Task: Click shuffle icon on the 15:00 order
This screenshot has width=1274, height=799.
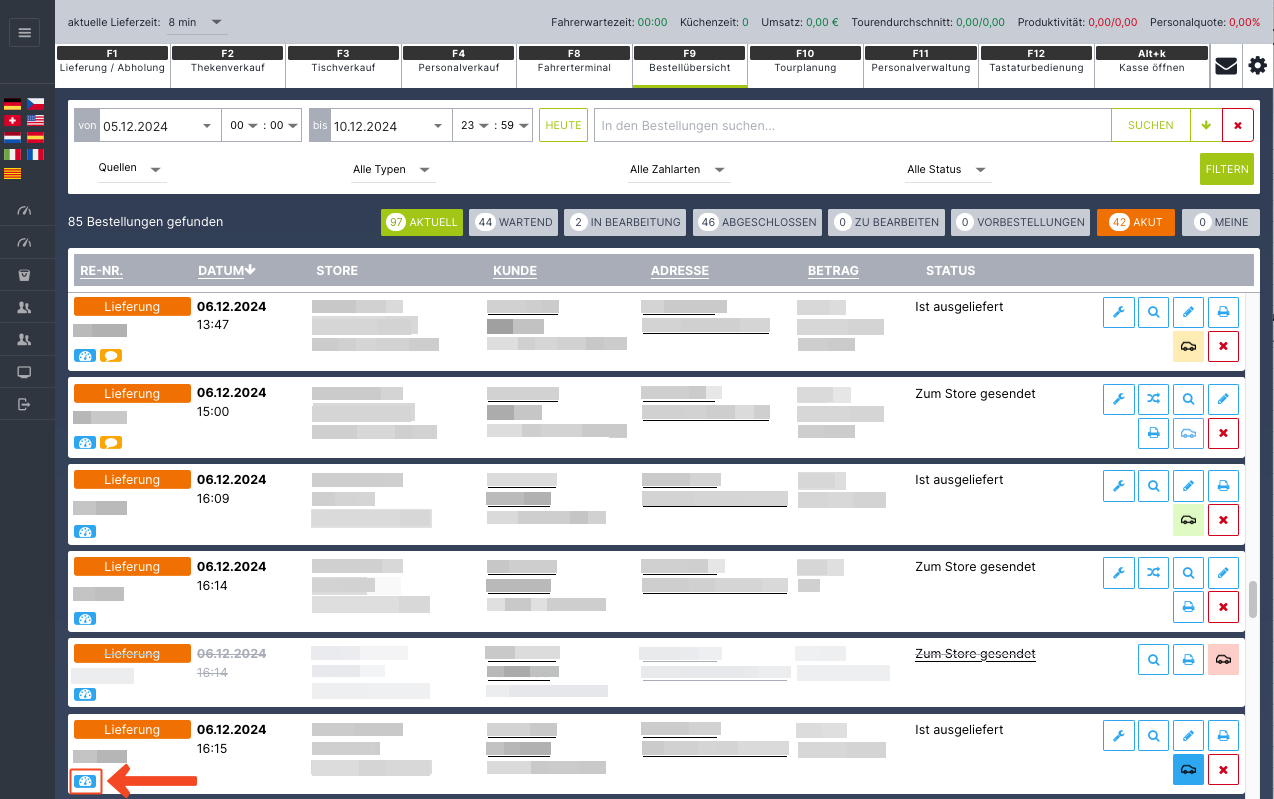Action: (1154, 399)
